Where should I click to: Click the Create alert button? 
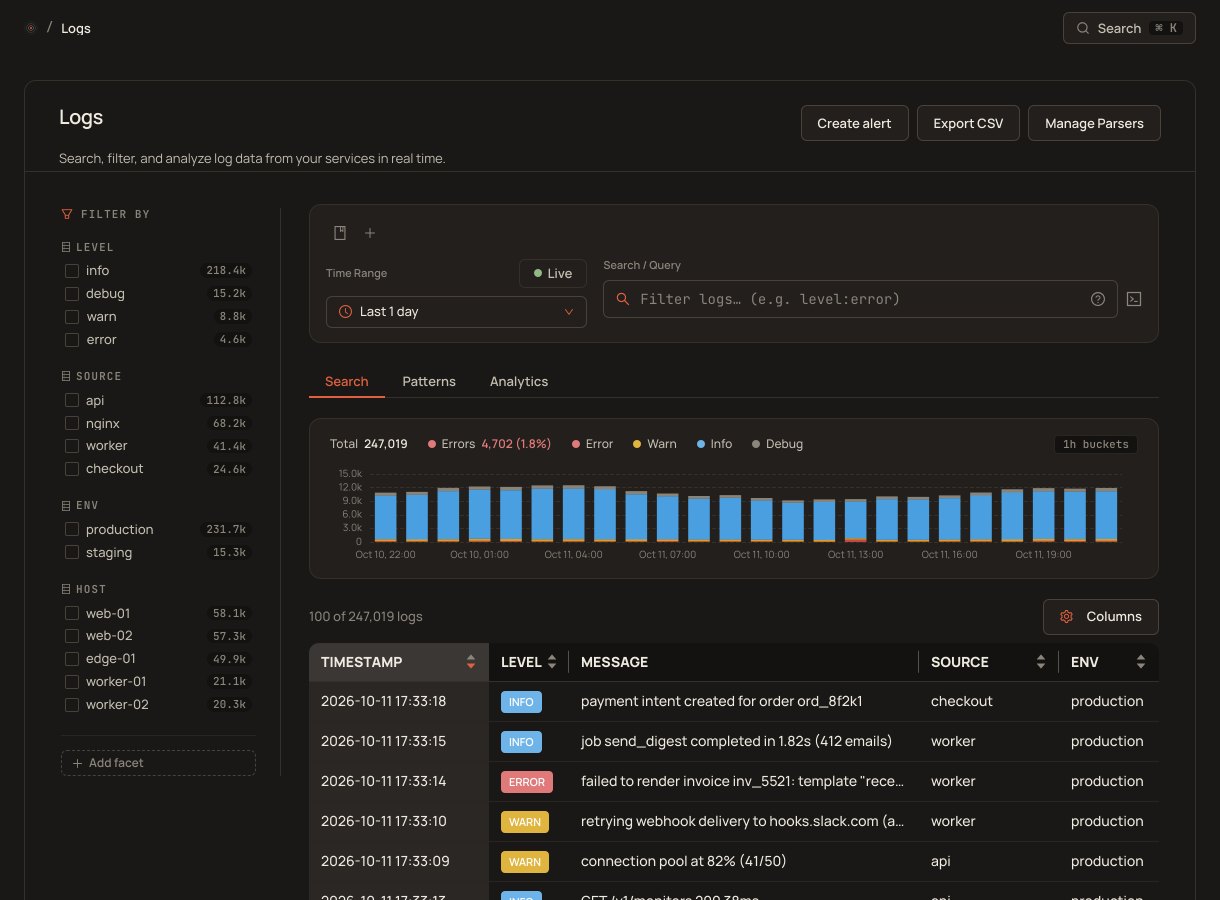point(854,123)
